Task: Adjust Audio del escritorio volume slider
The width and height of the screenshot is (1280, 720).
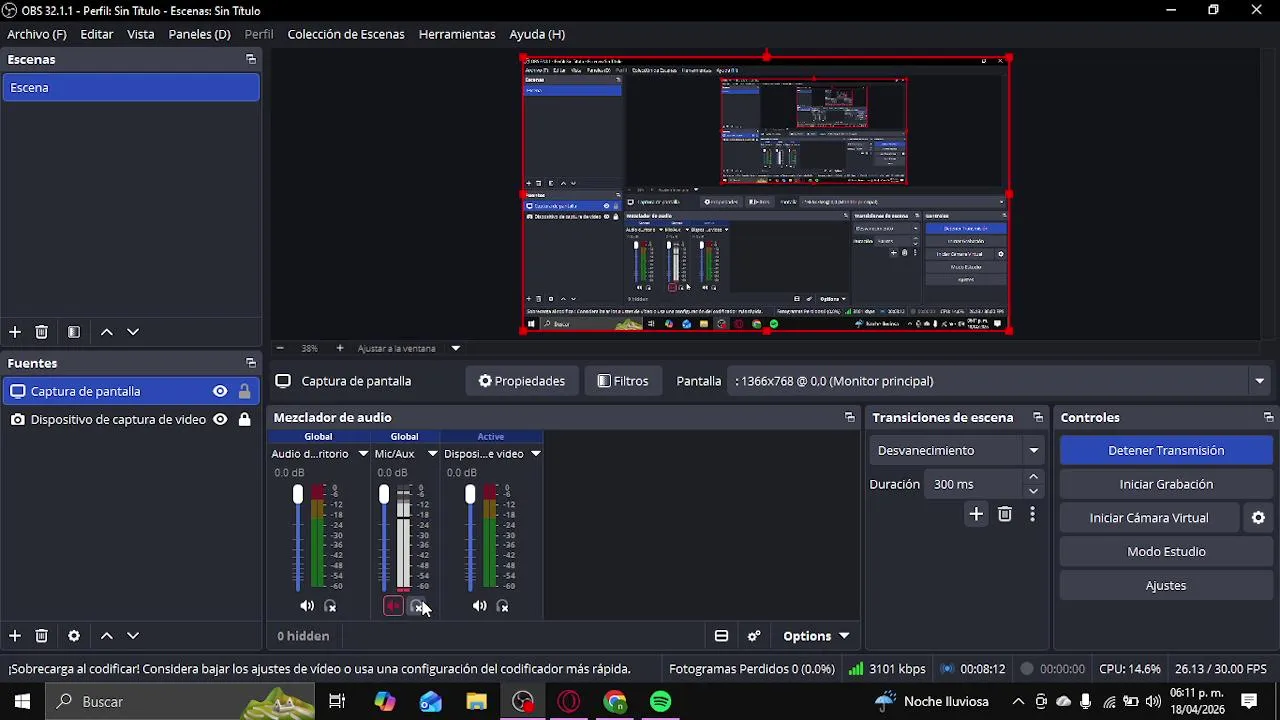Action: pyautogui.click(x=297, y=495)
